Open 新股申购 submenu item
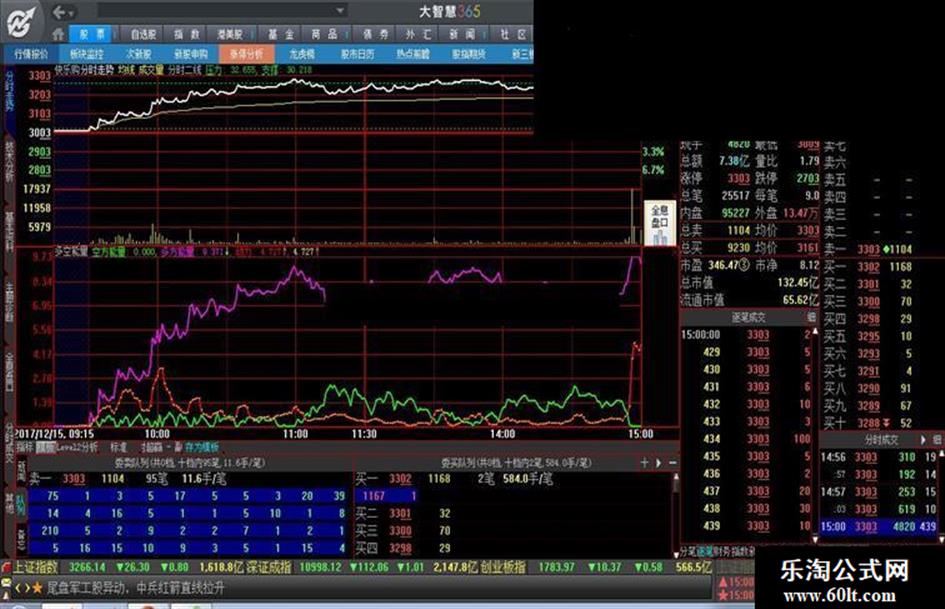 (190, 54)
